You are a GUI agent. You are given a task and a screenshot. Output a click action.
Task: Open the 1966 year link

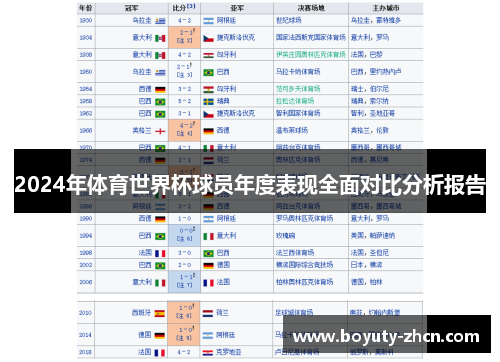click(x=86, y=130)
